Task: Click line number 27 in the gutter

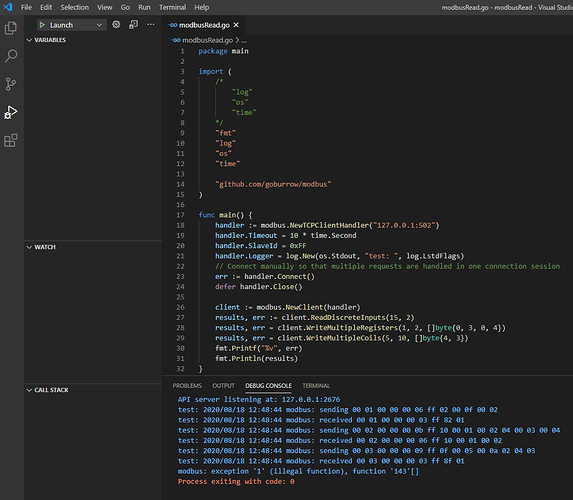Action: (x=181, y=317)
